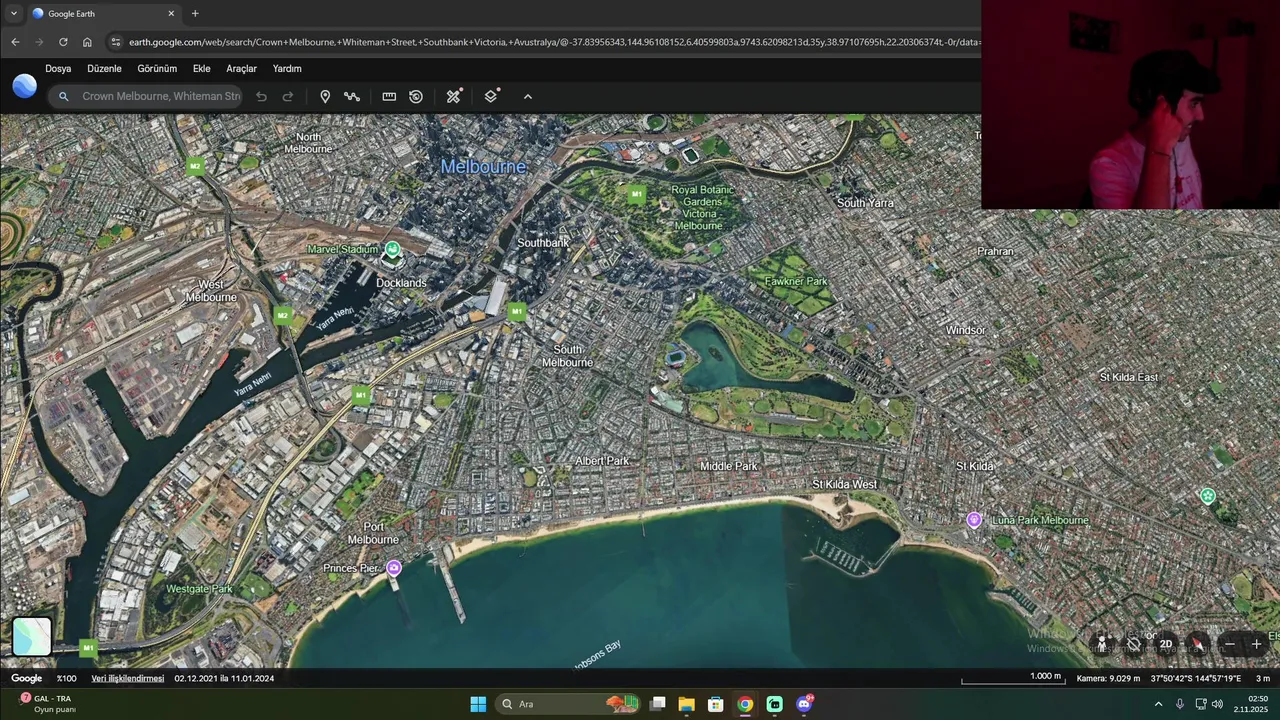This screenshot has height=720, width=1280.
Task: Open the map layers icon
Action: point(491,96)
